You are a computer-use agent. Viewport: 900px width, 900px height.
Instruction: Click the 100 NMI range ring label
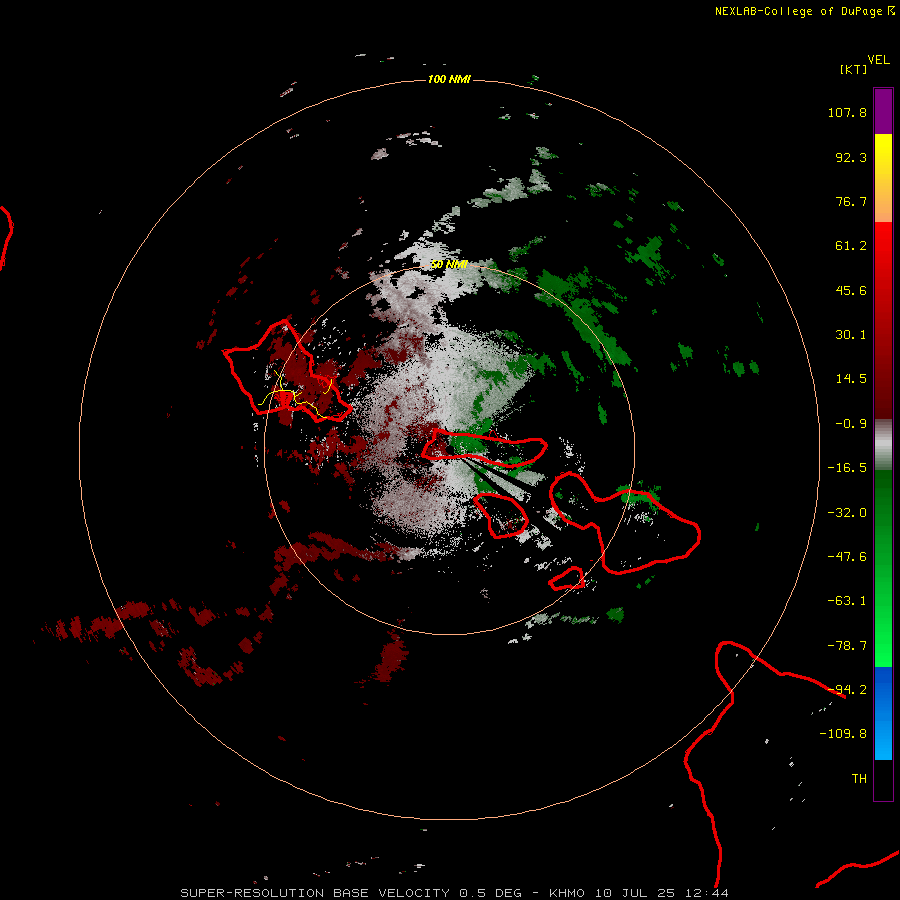(x=449, y=79)
